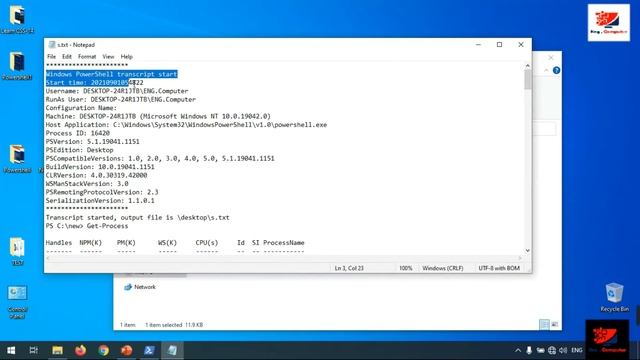Open Task View on the taskbar
The image size is (640, 360).
pyautogui.click(x=34, y=350)
